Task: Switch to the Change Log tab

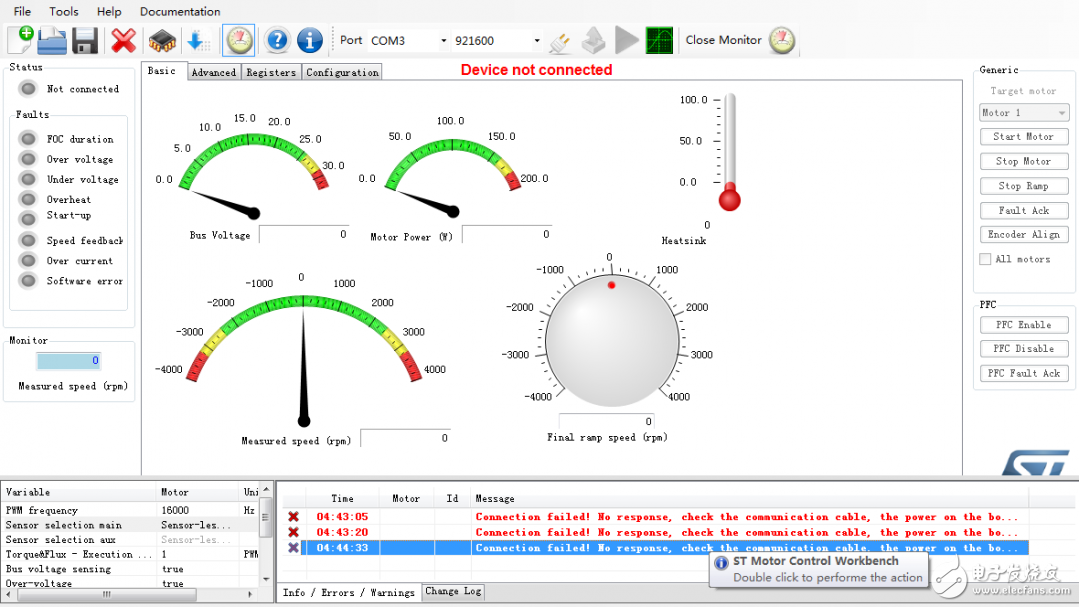Action: tap(453, 591)
